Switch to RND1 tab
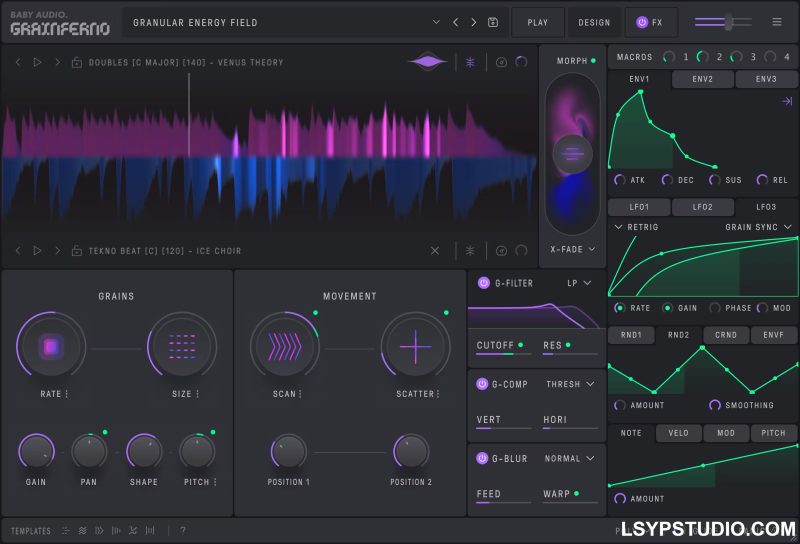Screen dimensions: 800x544 tap(631, 335)
